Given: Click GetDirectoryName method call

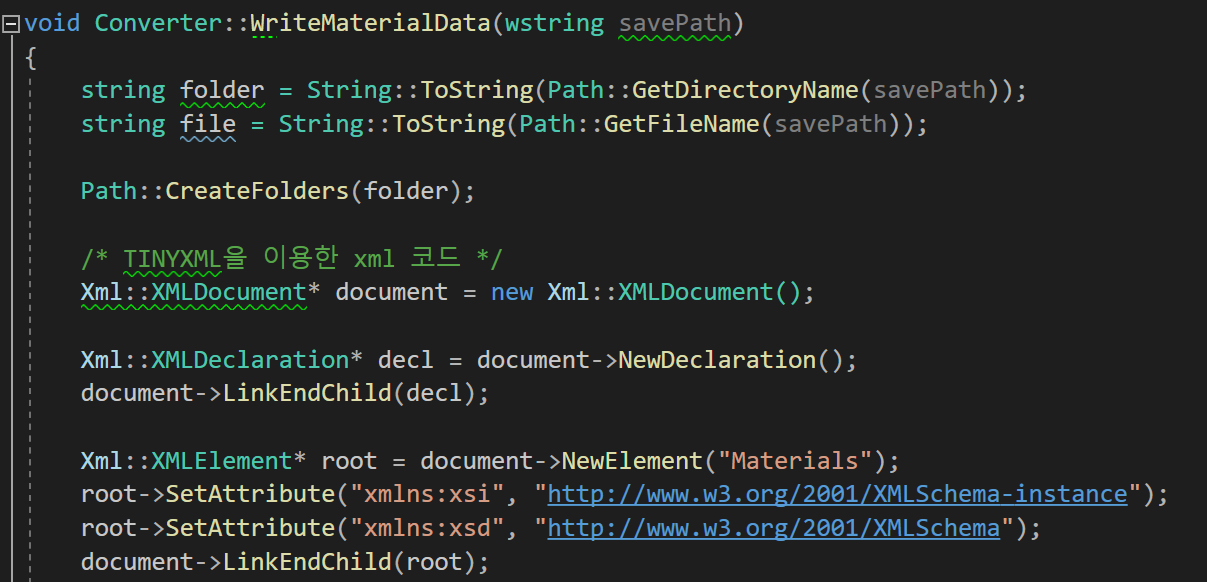Looking at the screenshot, I should pyautogui.click(x=745, y=90).
